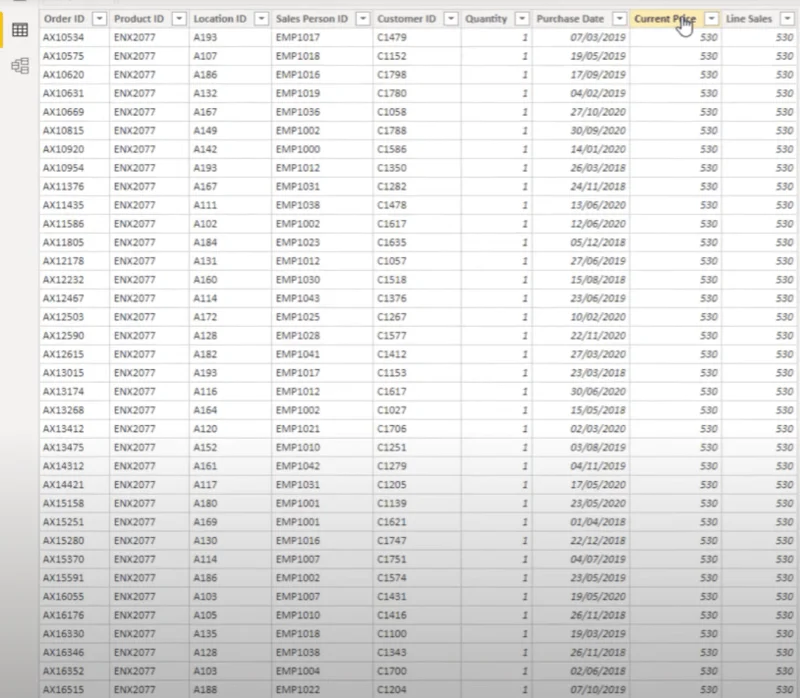The height and width of the screenshot is (698, 800).
Task: Open Line Sales column filter dropdown
Action: point(788,19)
